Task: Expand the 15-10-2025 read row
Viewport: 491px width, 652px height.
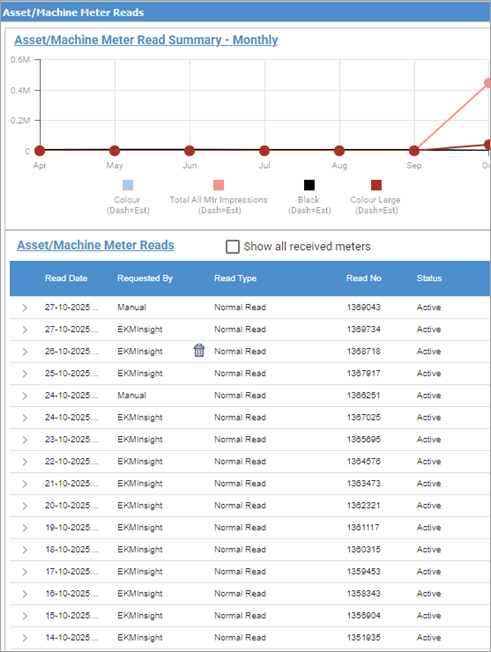Action: tap(25, 616)
